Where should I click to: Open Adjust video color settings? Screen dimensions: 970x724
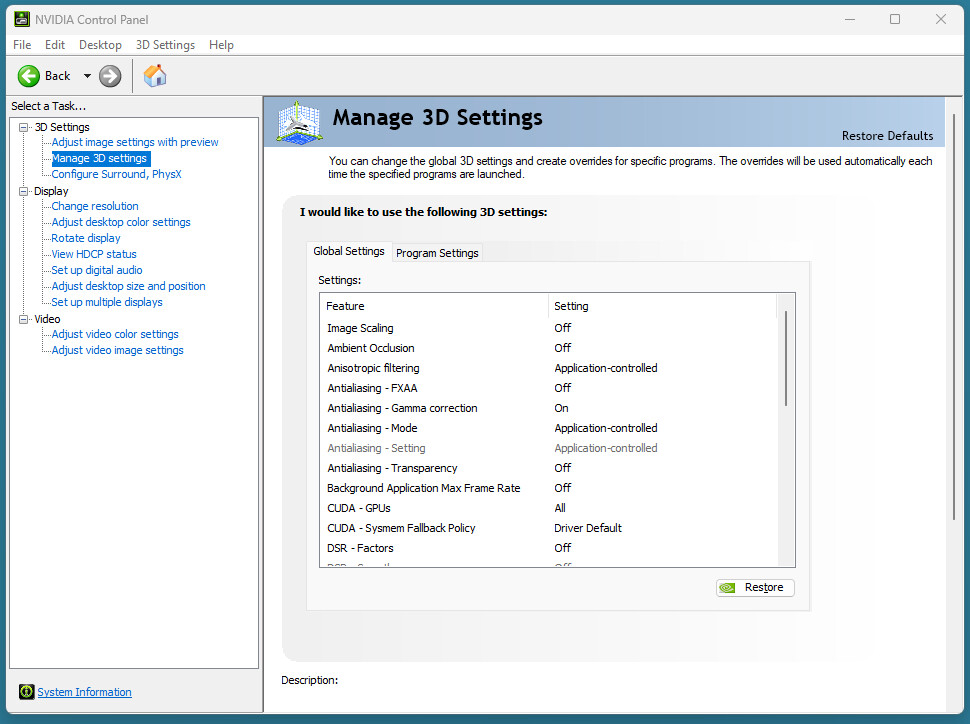click(115, 334)
